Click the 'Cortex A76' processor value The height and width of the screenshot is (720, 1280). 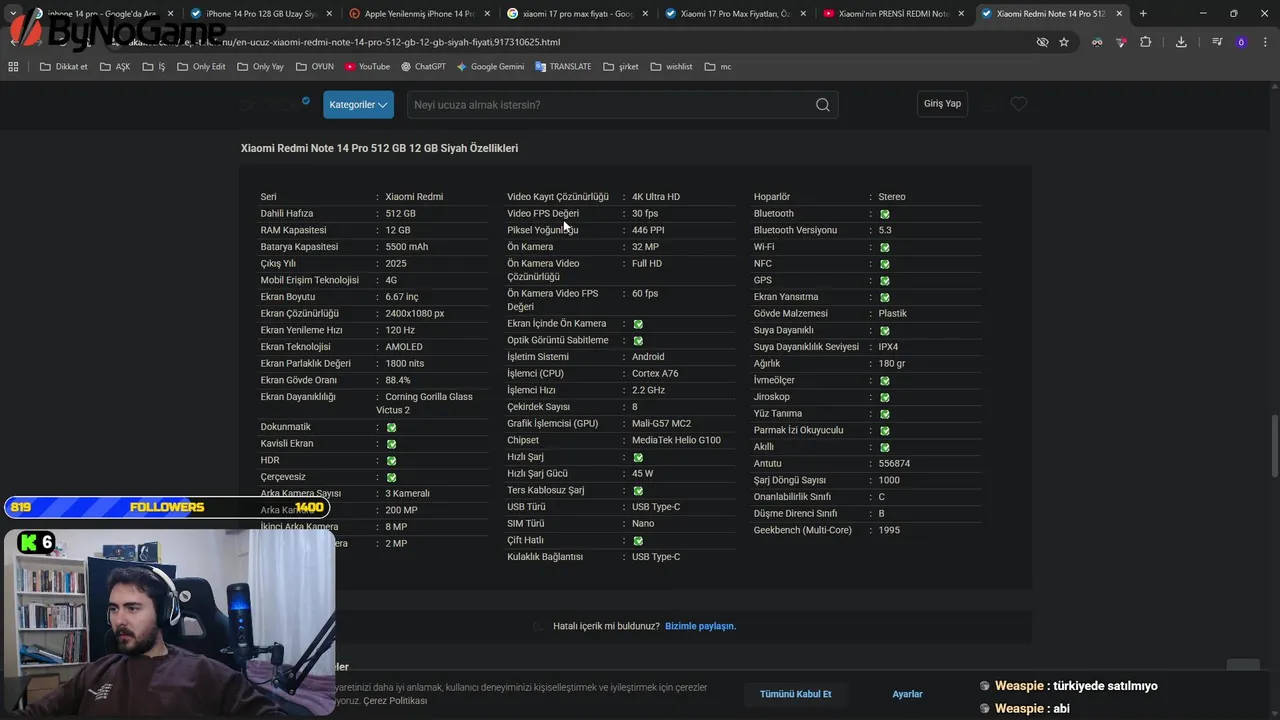pos(655,374)
